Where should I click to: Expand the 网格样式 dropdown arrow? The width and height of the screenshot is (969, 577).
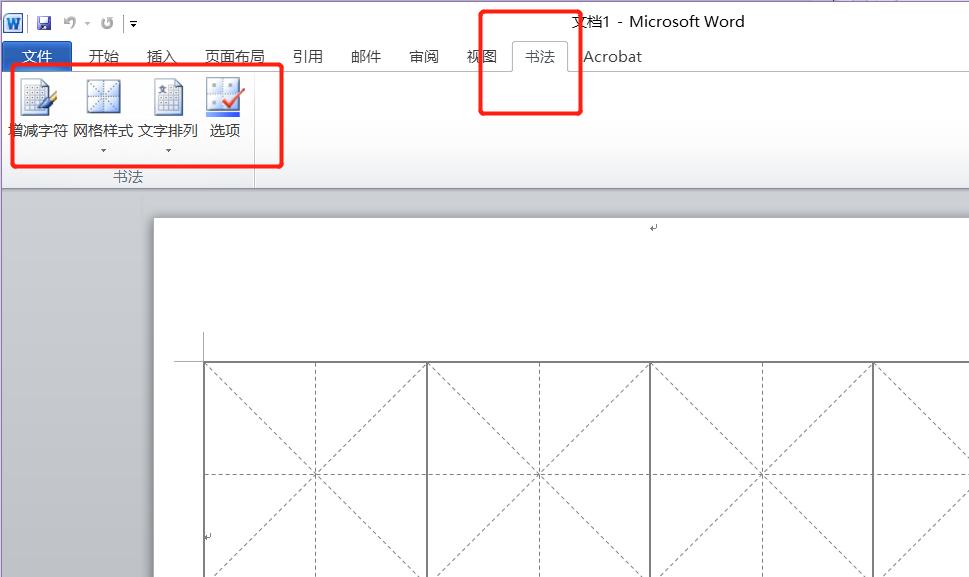(101, 148)
